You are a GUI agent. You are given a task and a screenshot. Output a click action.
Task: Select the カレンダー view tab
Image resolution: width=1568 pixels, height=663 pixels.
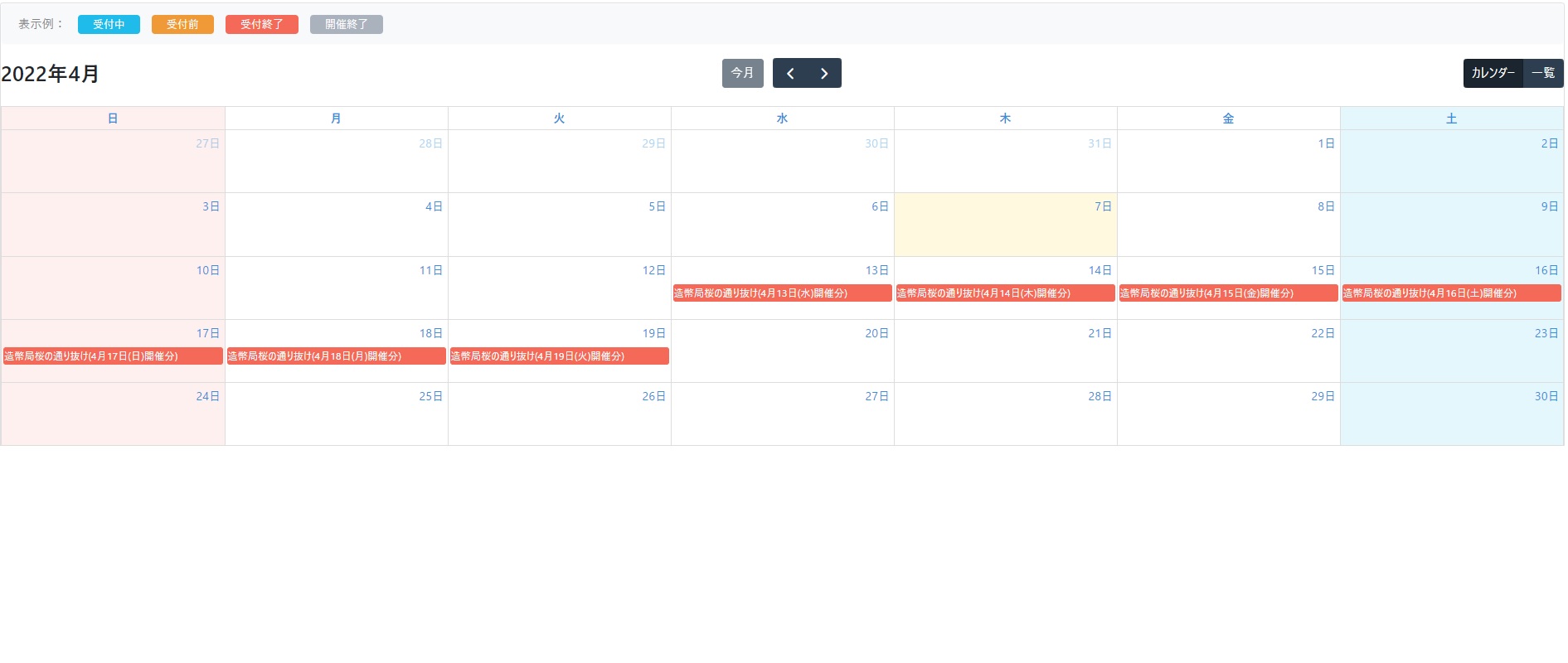pyautogui.click(x=1493, y=73)
